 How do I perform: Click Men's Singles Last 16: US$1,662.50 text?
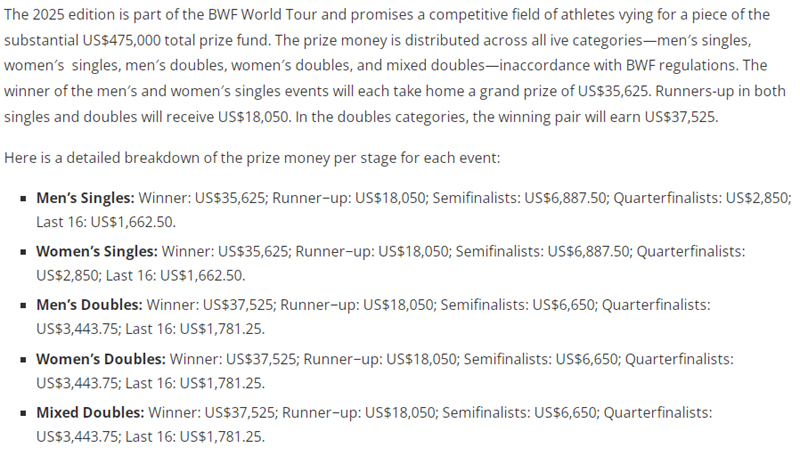(x=106, y=222)
